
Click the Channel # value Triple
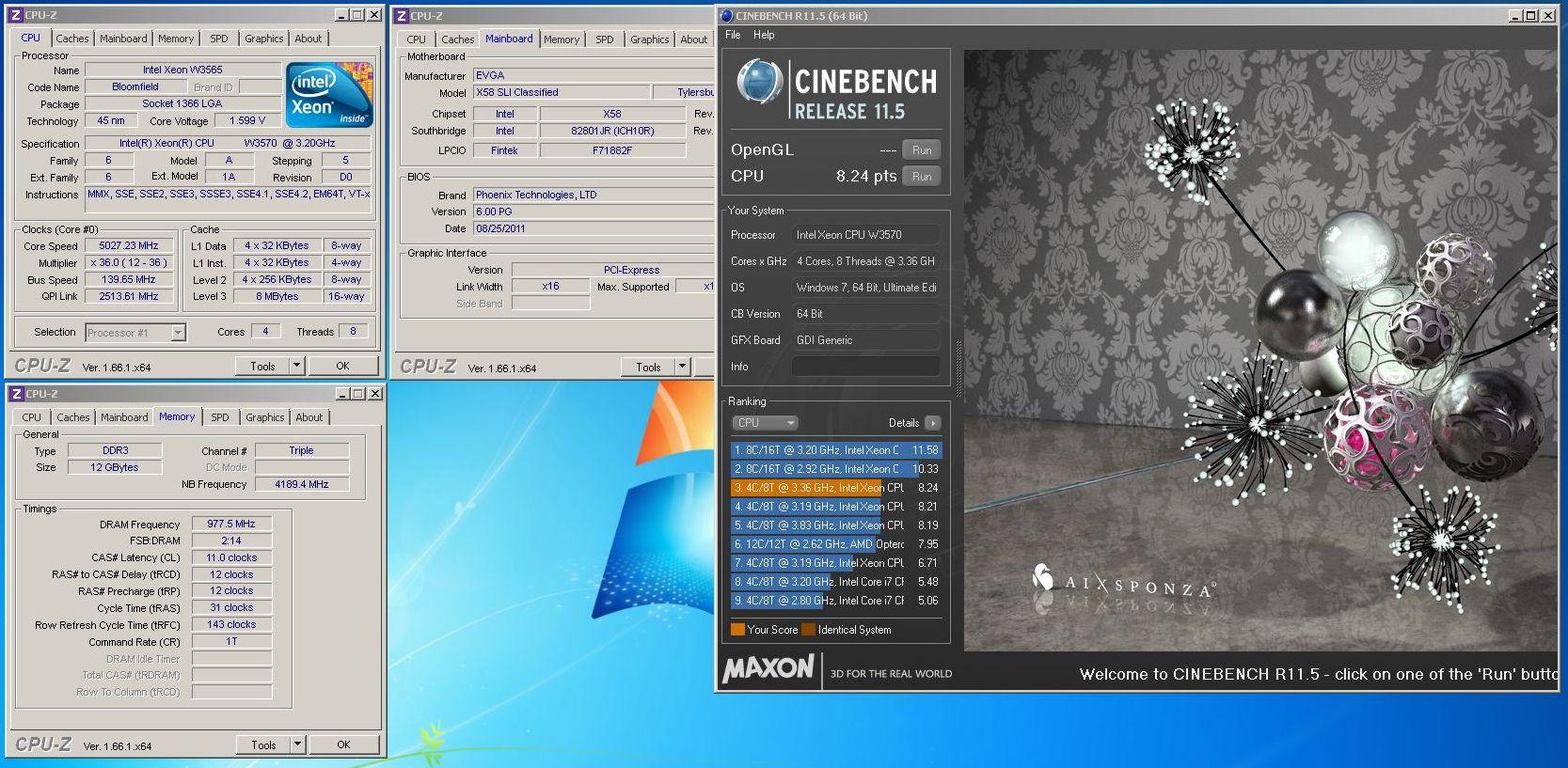302,450
